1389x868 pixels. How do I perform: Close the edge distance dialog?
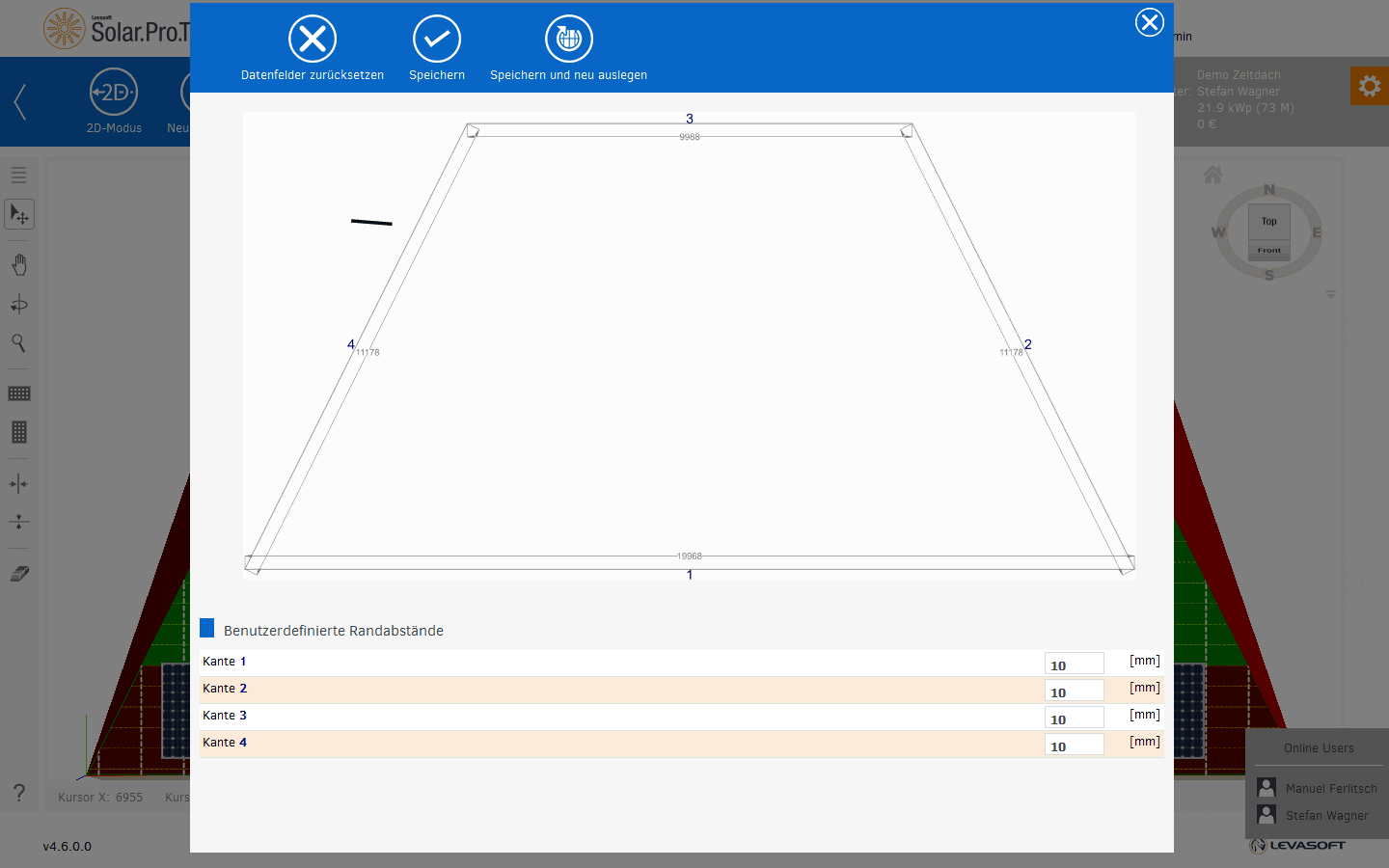tap(1149, 22)
